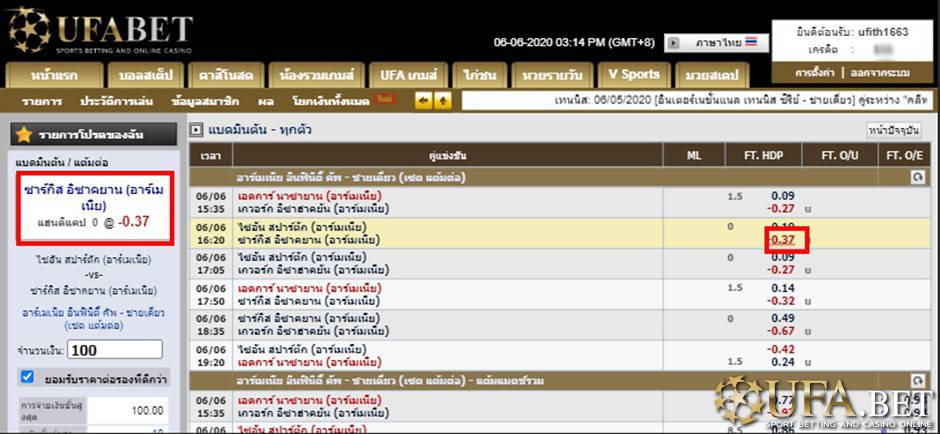Select -0.27 odds for 15:35 match
Viewport: 940px width, 434px height.
coord(782,208)
